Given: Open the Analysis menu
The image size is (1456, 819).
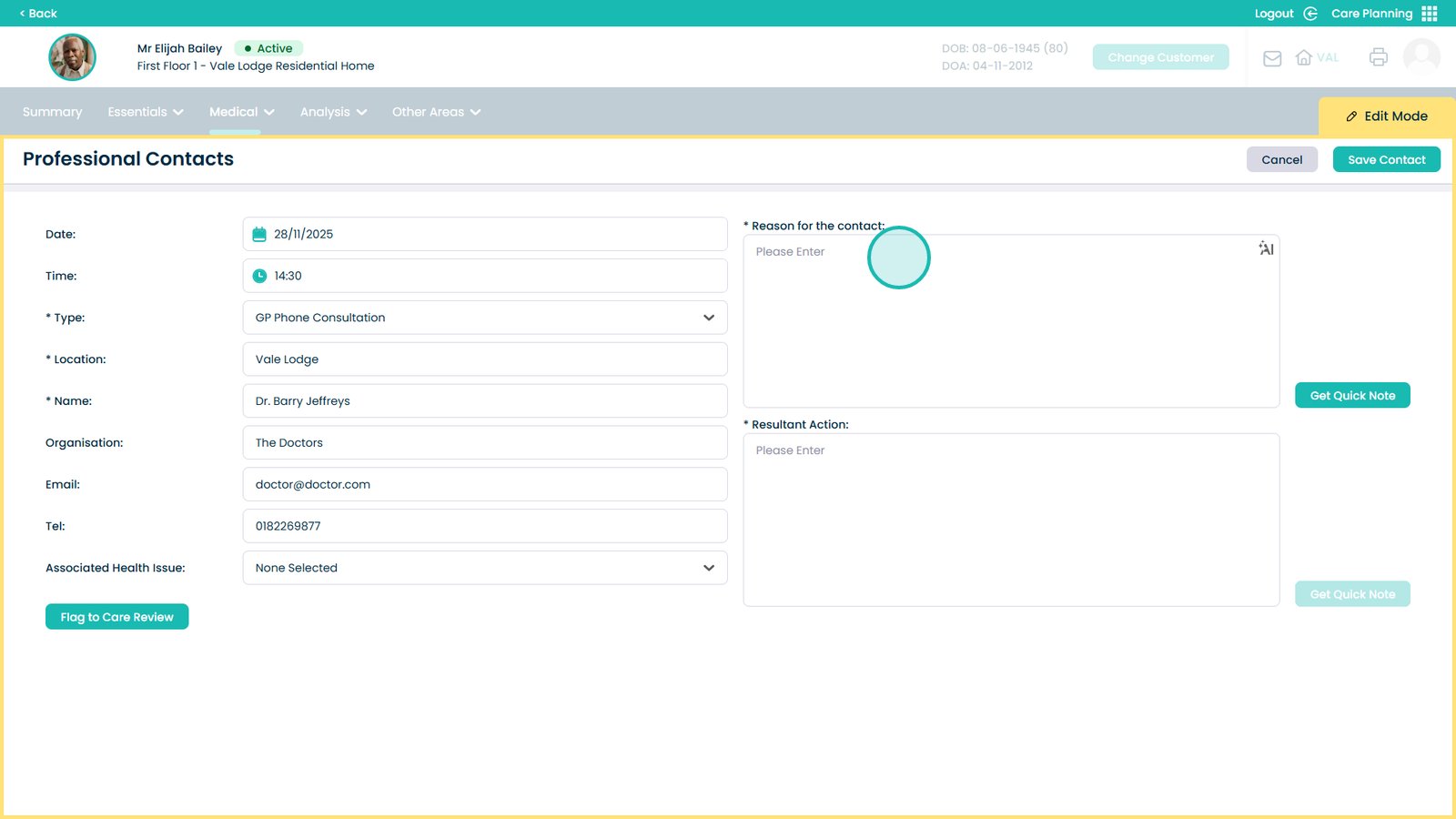Looking at the screenshot, I should point(333,112).
